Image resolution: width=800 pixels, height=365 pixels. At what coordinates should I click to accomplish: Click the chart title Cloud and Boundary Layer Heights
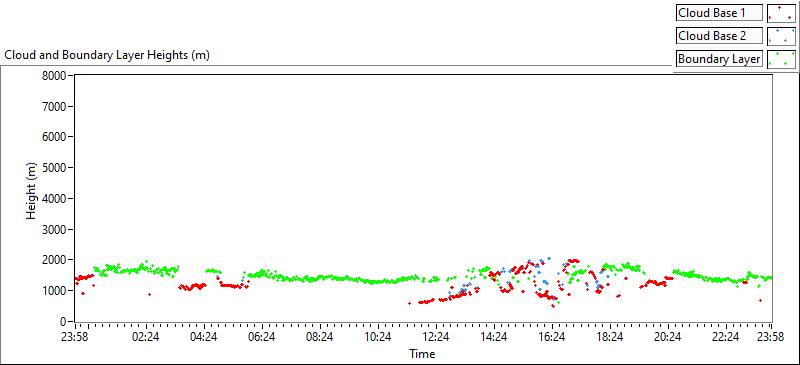[107, 55]
